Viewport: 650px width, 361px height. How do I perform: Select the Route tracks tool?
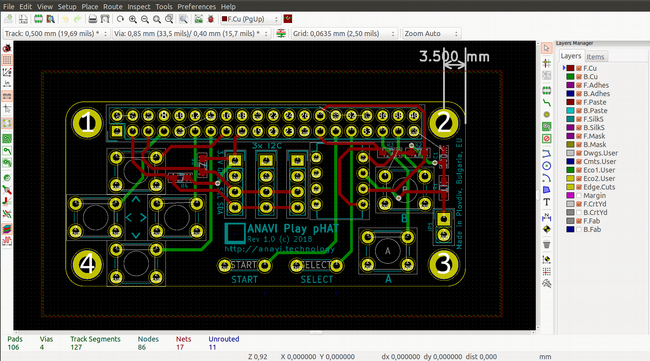click(547, 102)
